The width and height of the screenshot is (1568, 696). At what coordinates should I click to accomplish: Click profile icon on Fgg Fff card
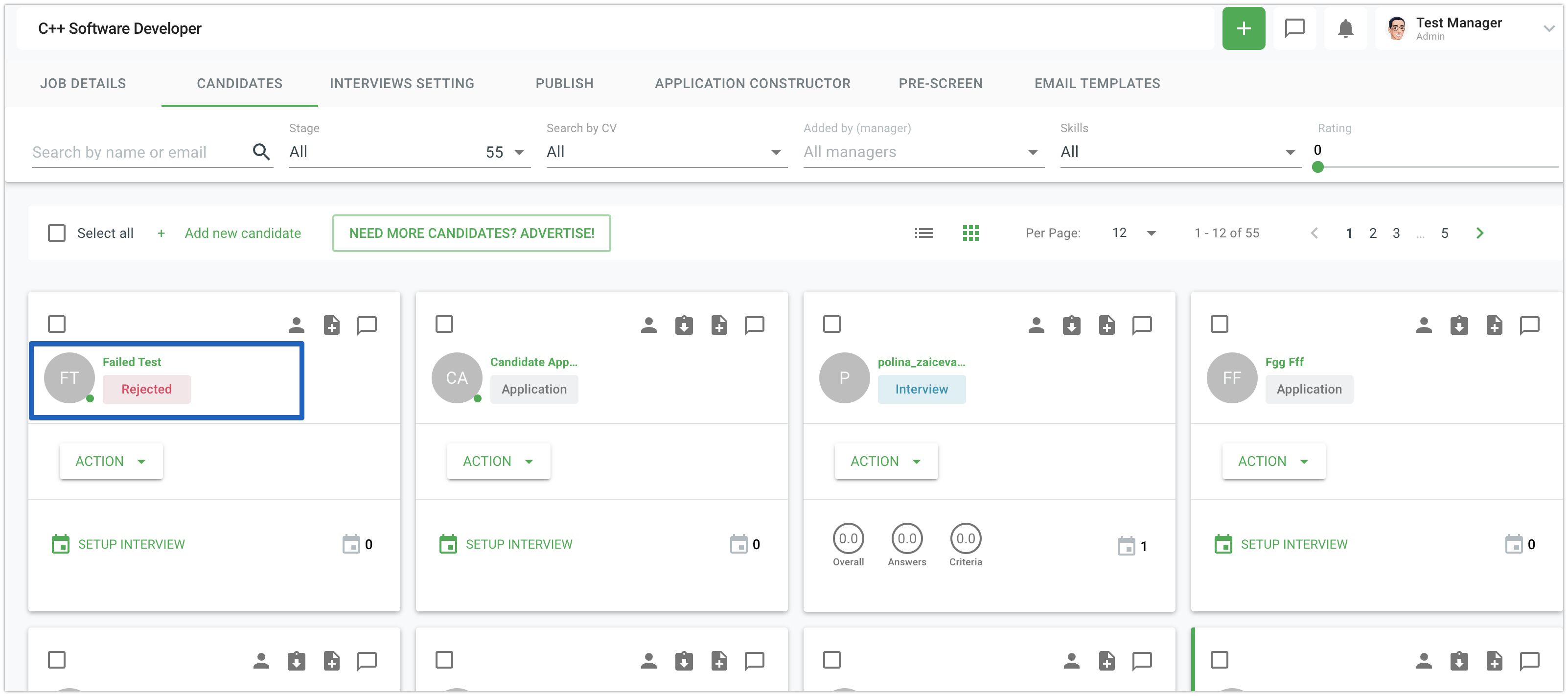coord(1423,325)
